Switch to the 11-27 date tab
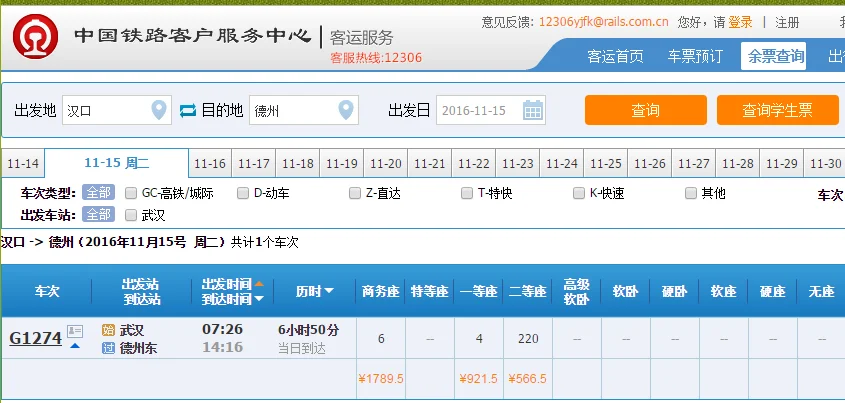This screenshot has height=403, width=845. coord(694,163)
